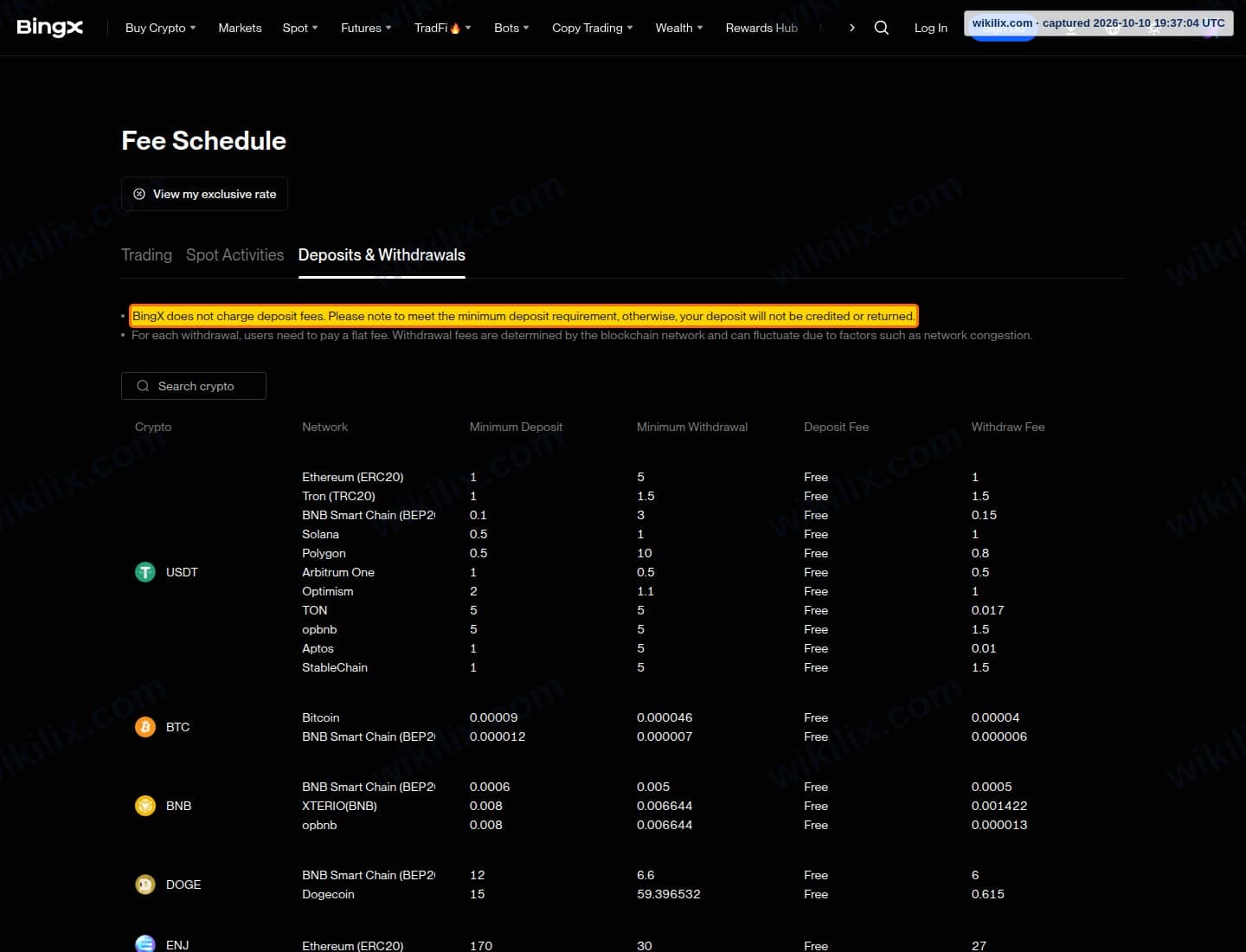1246x952 pixels.
Task: Click minimum withdrawal value 59.396532
Action: point(669,894)
